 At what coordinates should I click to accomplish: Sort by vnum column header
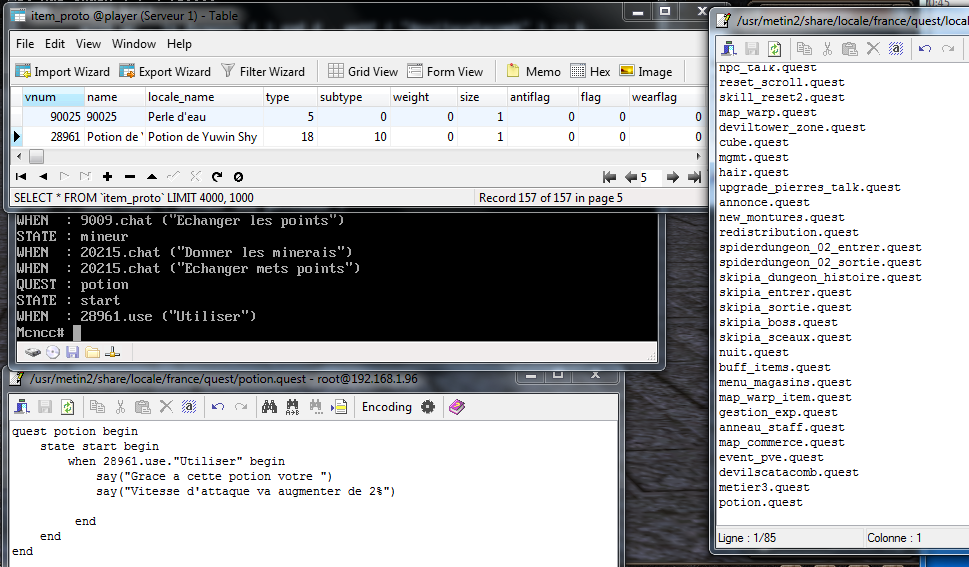[x=53, y=97]
